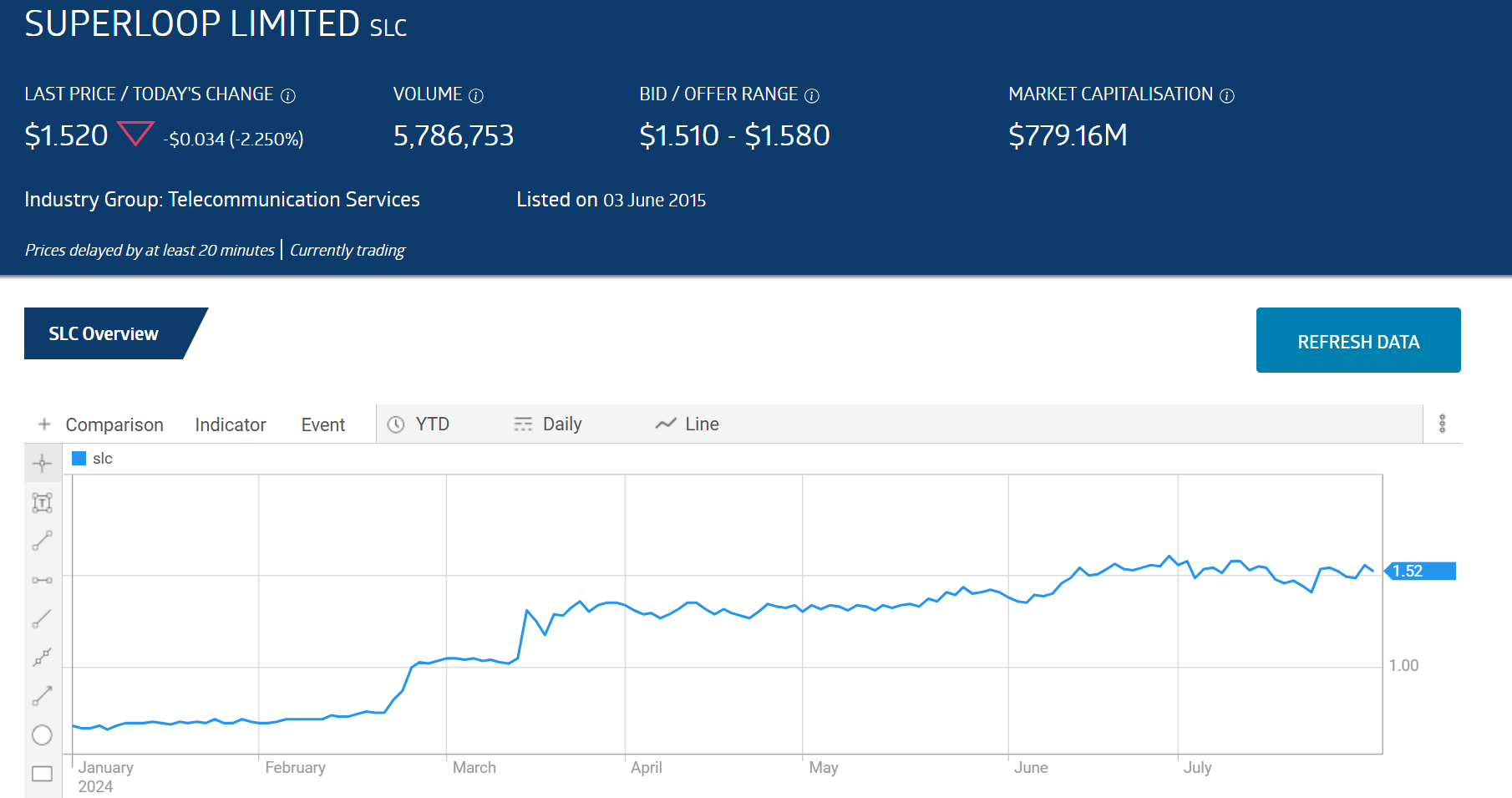Viewport: 1512px width, 798px height.
Task: Select the horizontal line tool
Action: coord(42,580)
